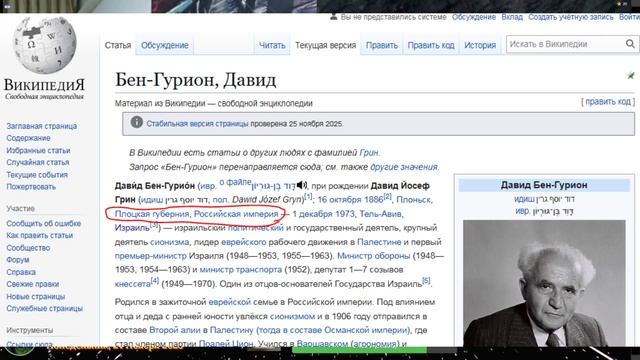Open the 'Министр обороны' link

pos(373,256)
